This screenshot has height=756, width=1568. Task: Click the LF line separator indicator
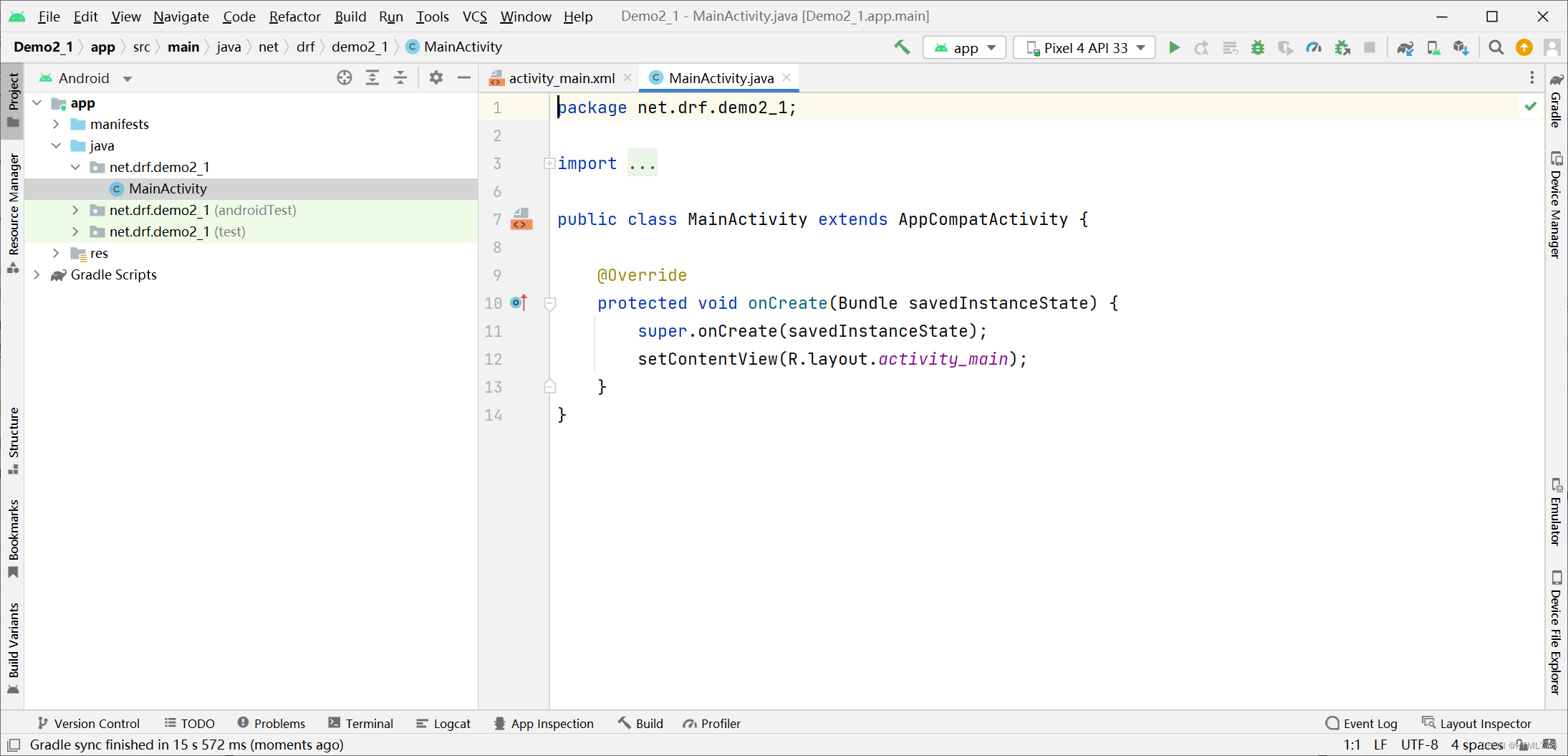[x=1380, y=745]
